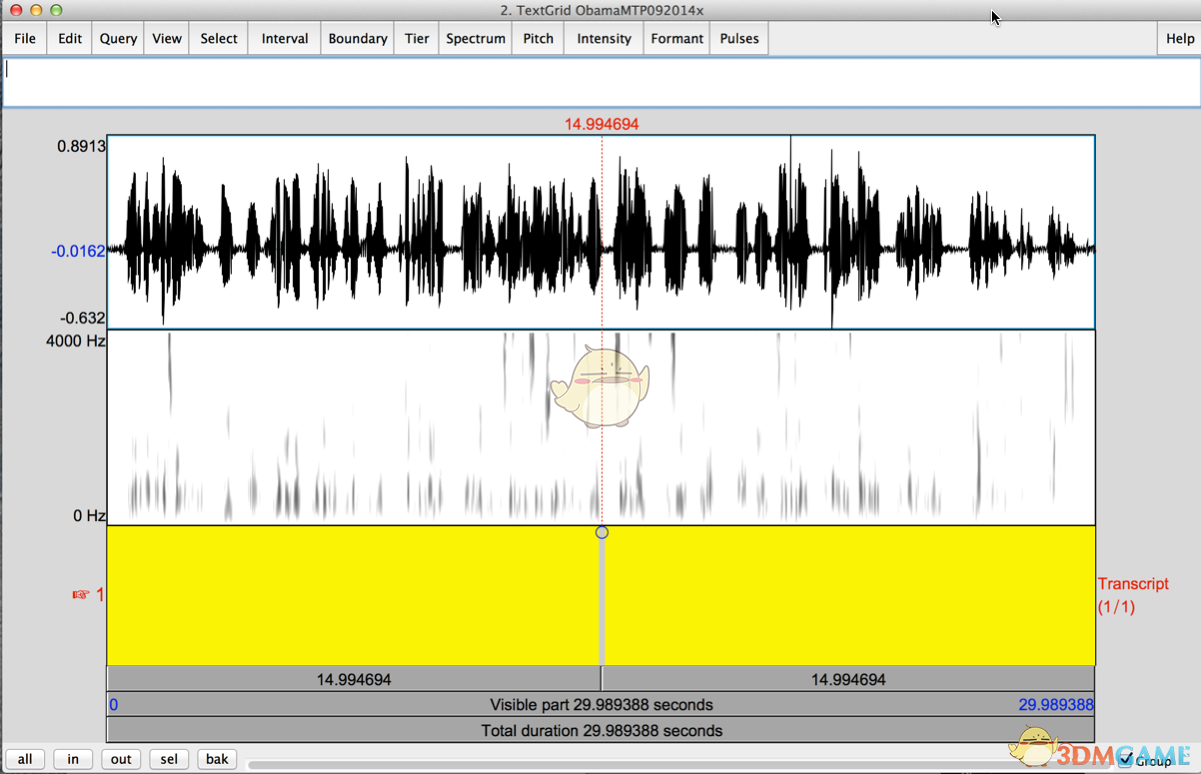The width and height of the screenshot is (1201, 774).
Task: Open the Boundary menu
Action: click(x=357, y=39)
